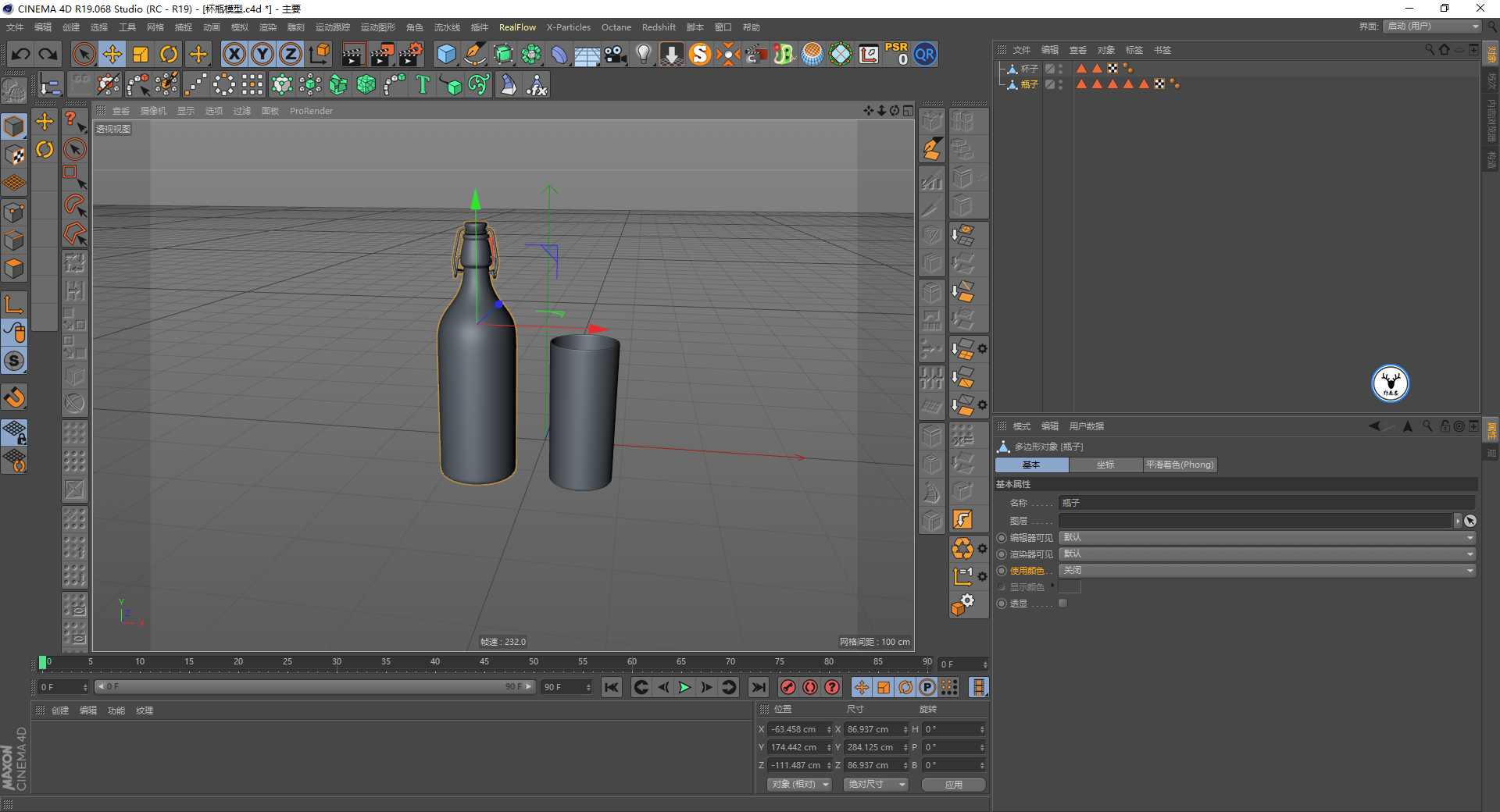Toggle the X axis lock icon

coord(234,54)
